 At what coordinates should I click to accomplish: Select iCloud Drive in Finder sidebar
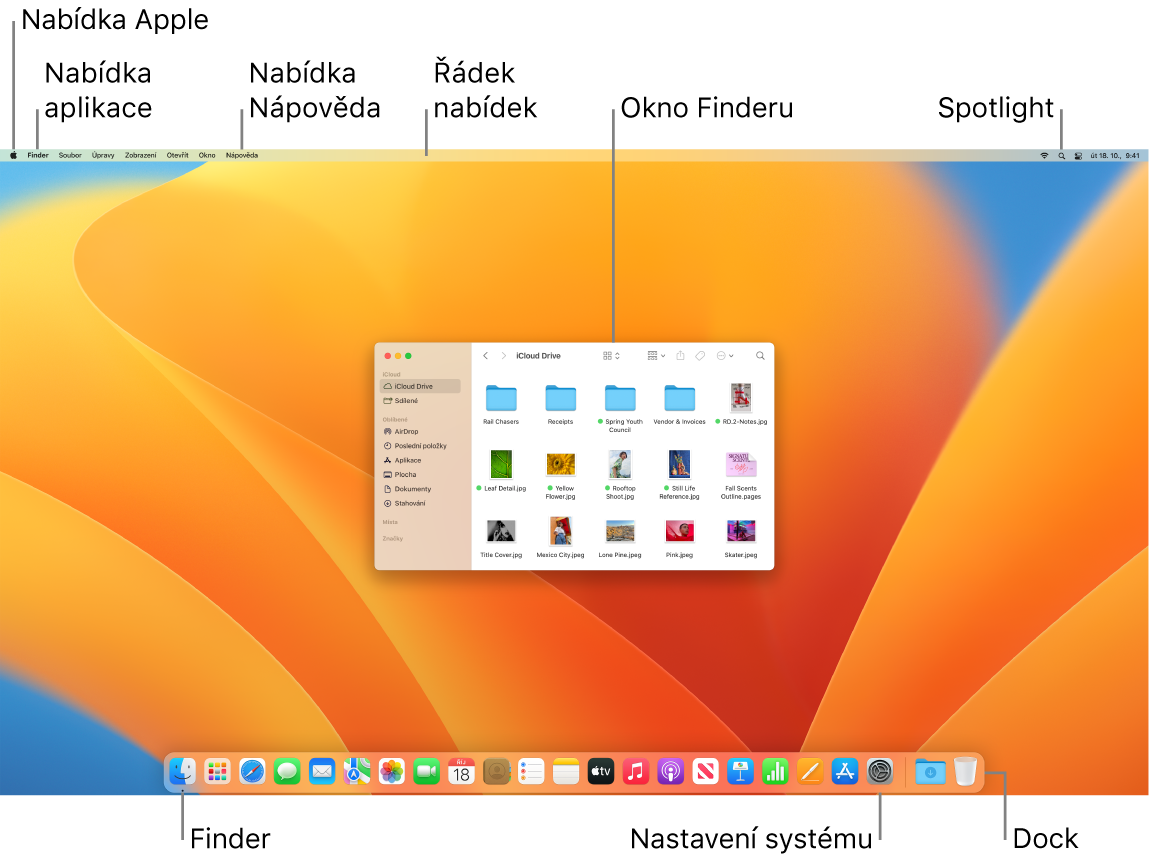tap(420, 386)
